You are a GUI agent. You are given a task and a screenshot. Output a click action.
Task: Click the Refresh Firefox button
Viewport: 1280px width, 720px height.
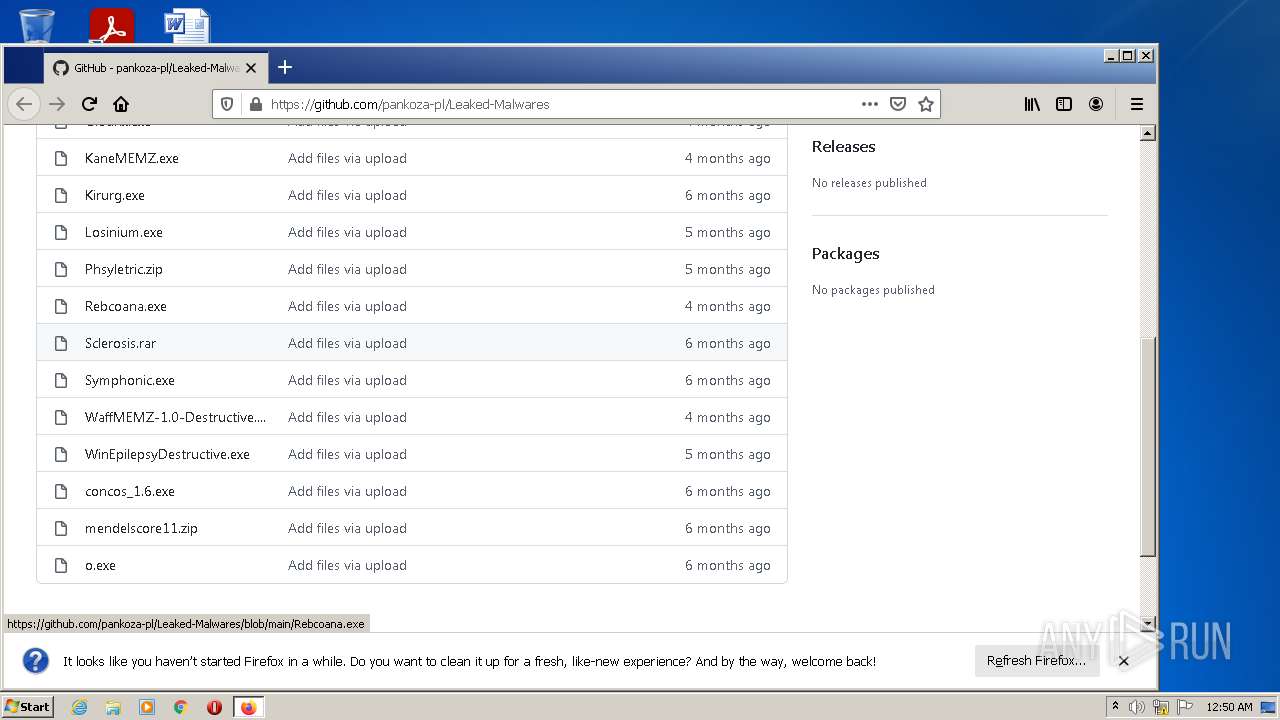pos(1036,661)
